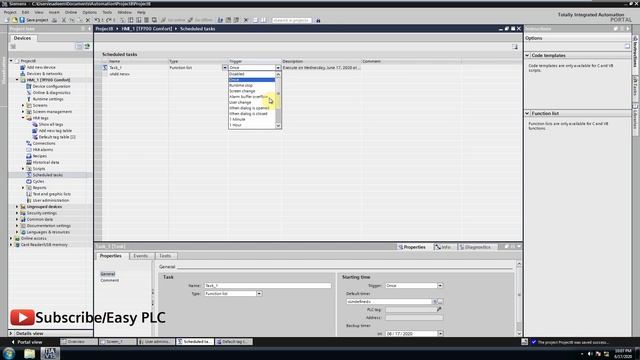Switch to the Events tab

[x=141, y=256]
